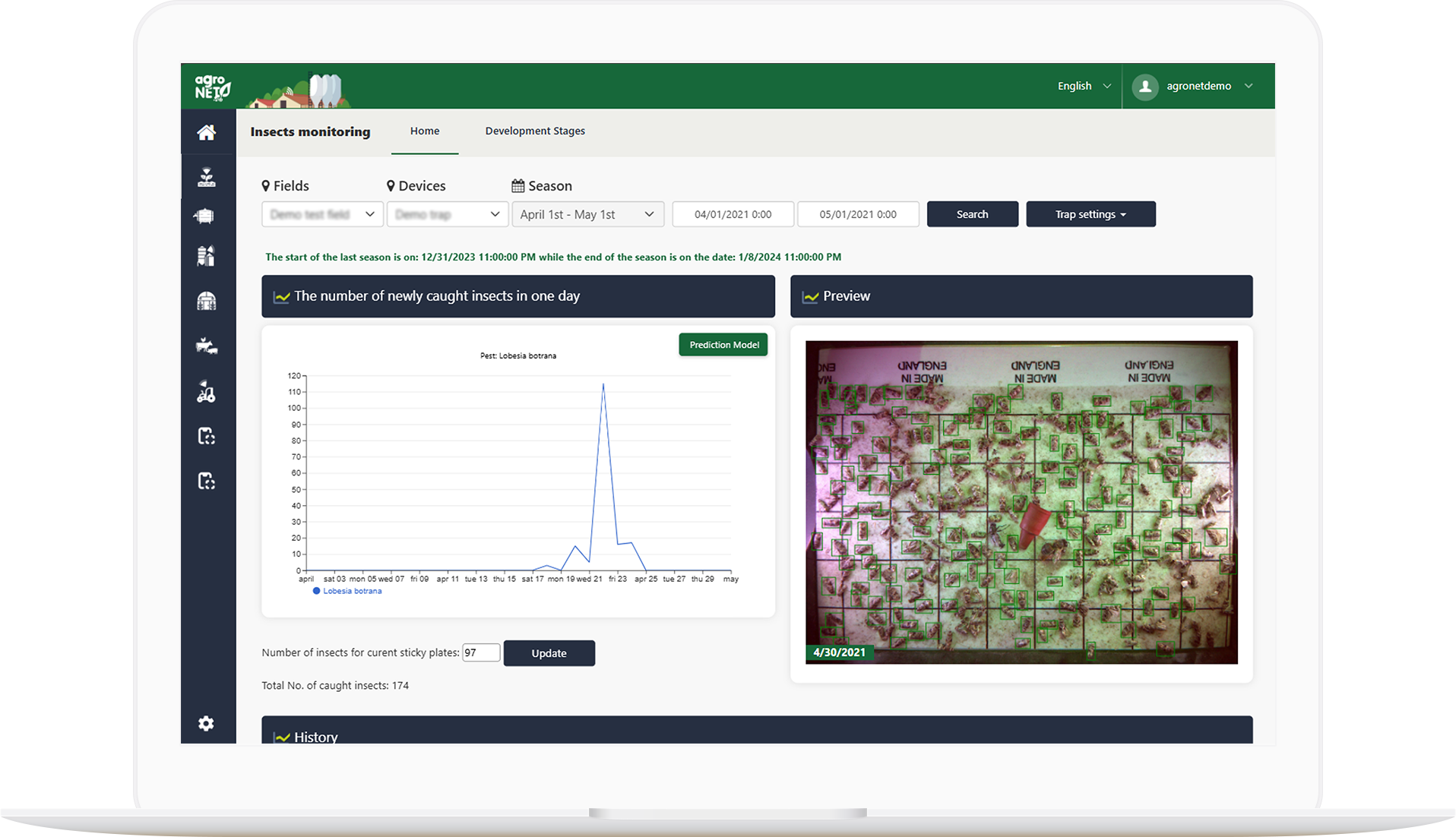The image size is (1456, 837).
Task: Click the Prediction Model button
Action: (x=723, y=345)
